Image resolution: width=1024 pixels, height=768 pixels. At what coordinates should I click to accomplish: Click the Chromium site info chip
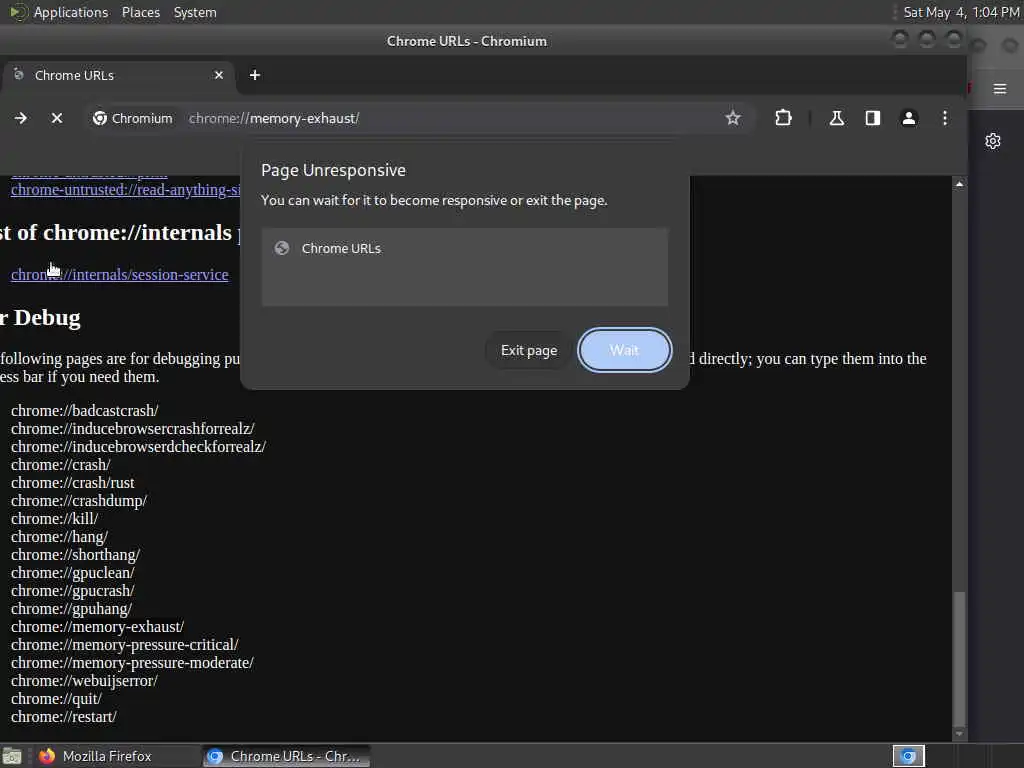point(133,118)
